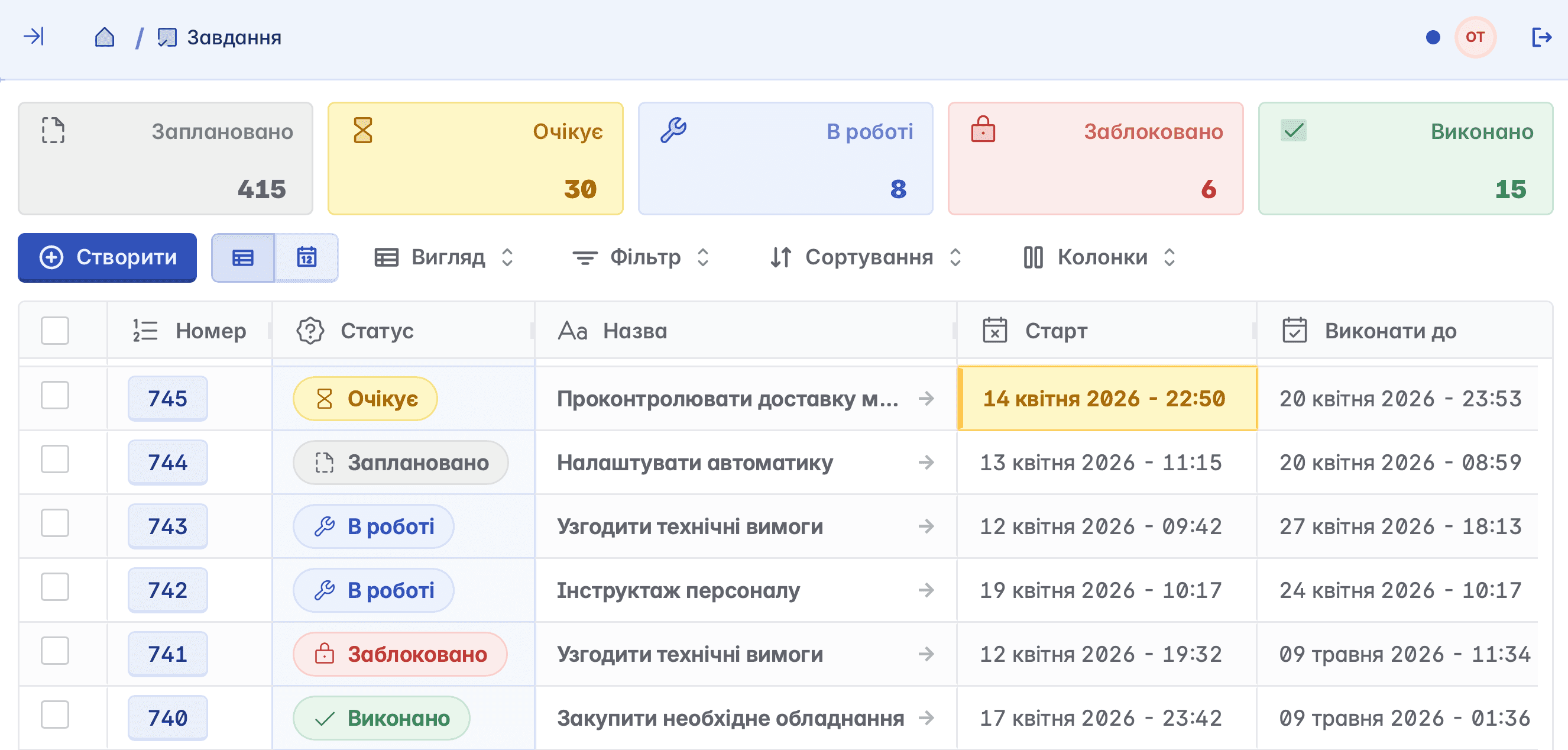The height and width of the screenshot is (750, 1568).
Task: Check the checkbox for task 745
Action: point(55,396)
